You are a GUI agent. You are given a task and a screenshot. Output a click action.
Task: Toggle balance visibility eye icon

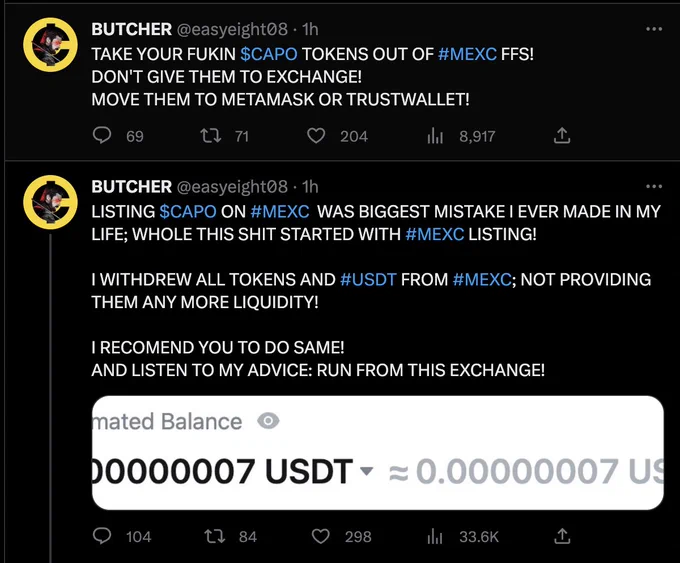(x=268, y=421)
